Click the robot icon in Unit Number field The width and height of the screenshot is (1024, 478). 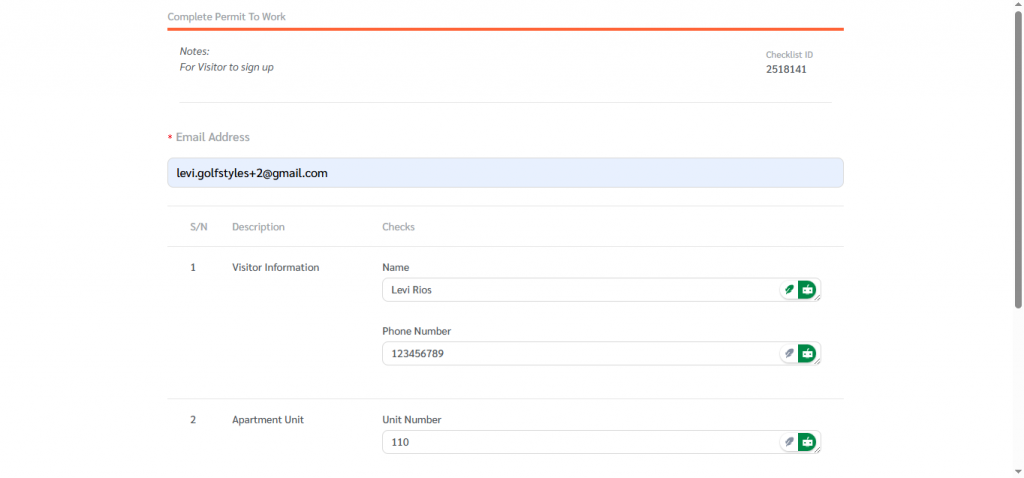point(807,442)
